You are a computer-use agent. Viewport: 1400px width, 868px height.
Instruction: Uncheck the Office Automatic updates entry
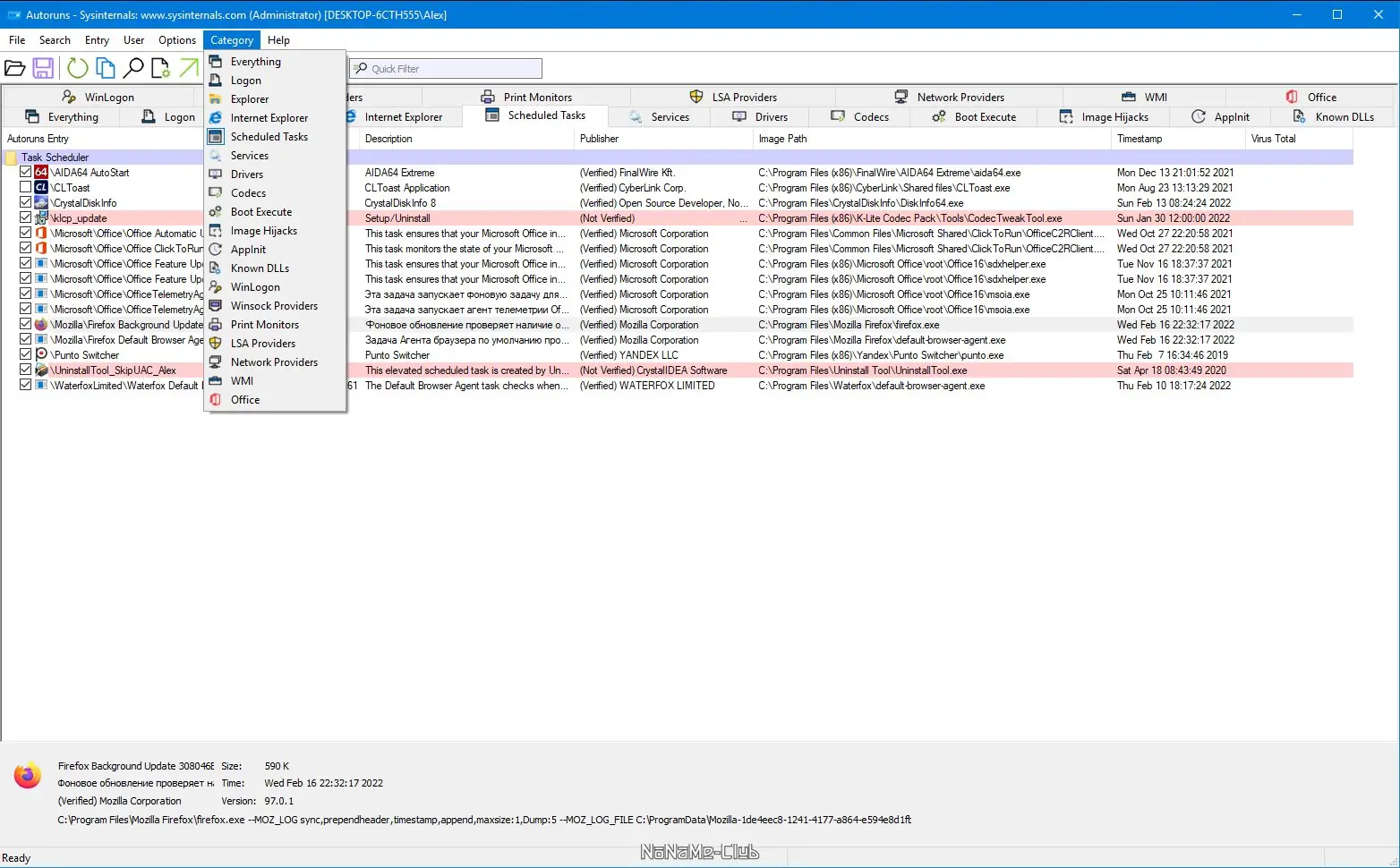pyautogui.click(x=26, y=234)
